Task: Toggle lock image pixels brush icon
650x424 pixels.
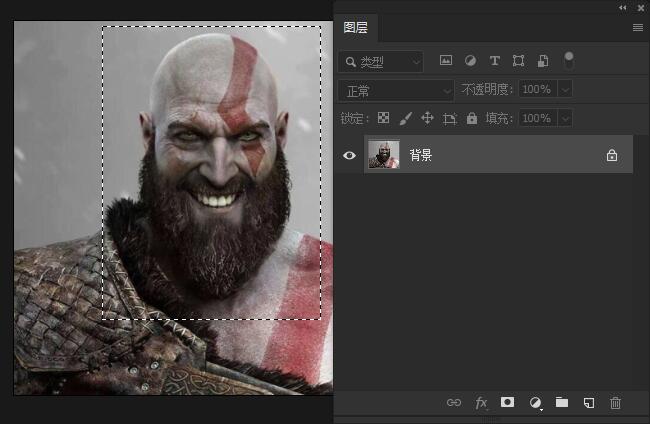Action: pos(405,119)
